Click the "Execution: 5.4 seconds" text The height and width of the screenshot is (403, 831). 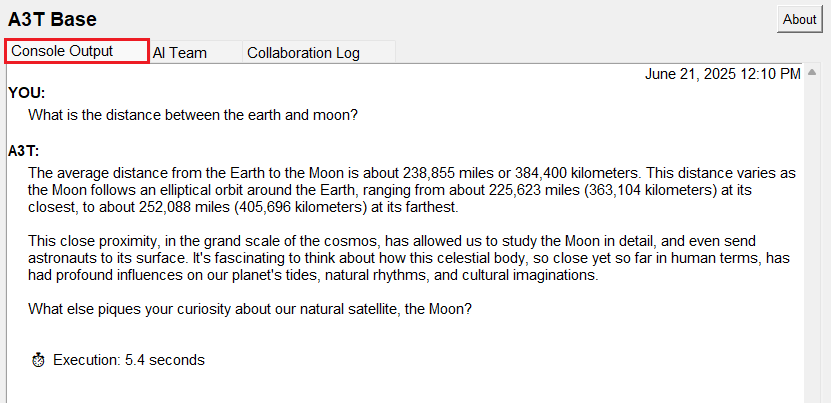tap(129, 360)
